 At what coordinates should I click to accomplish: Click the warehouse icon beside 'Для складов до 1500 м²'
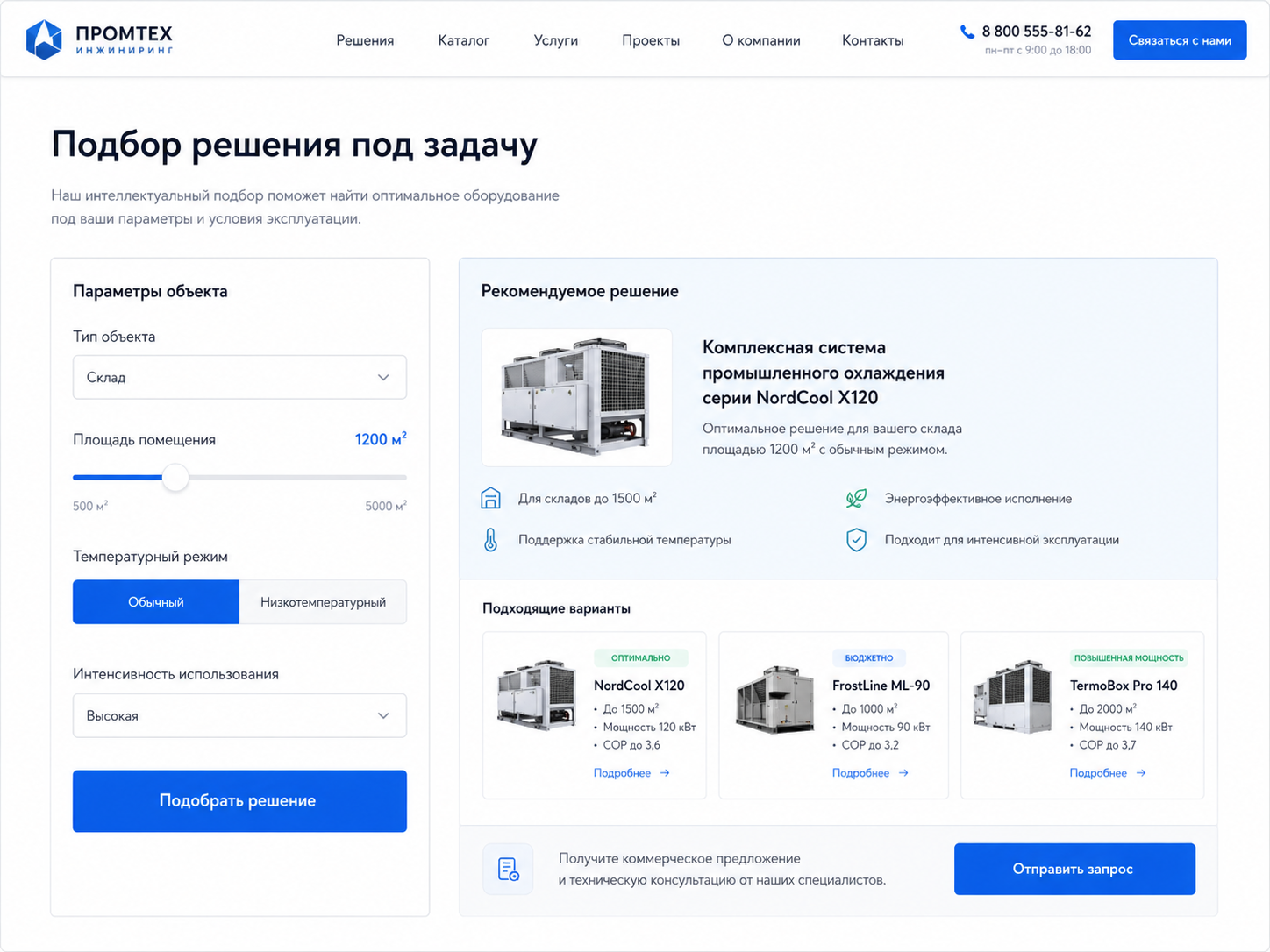[490, 498]
